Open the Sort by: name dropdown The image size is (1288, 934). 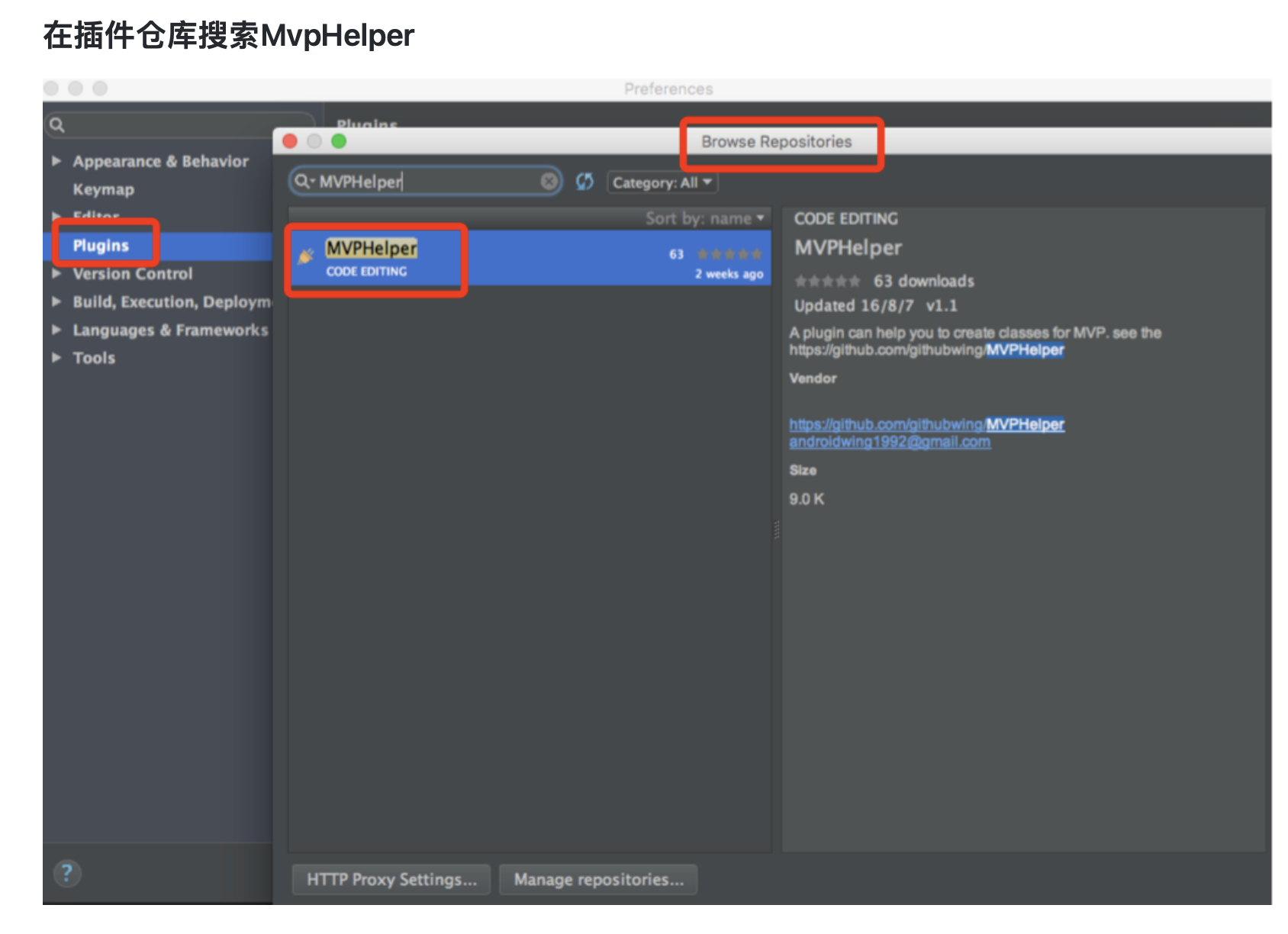[x=702, y=218]
